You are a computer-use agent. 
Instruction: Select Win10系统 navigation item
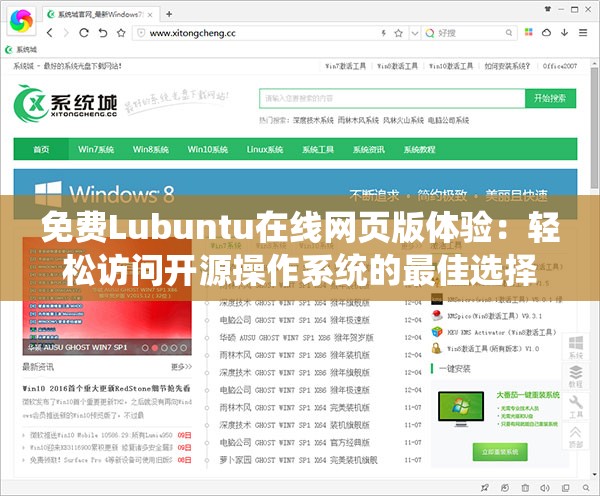coord(208,149)
